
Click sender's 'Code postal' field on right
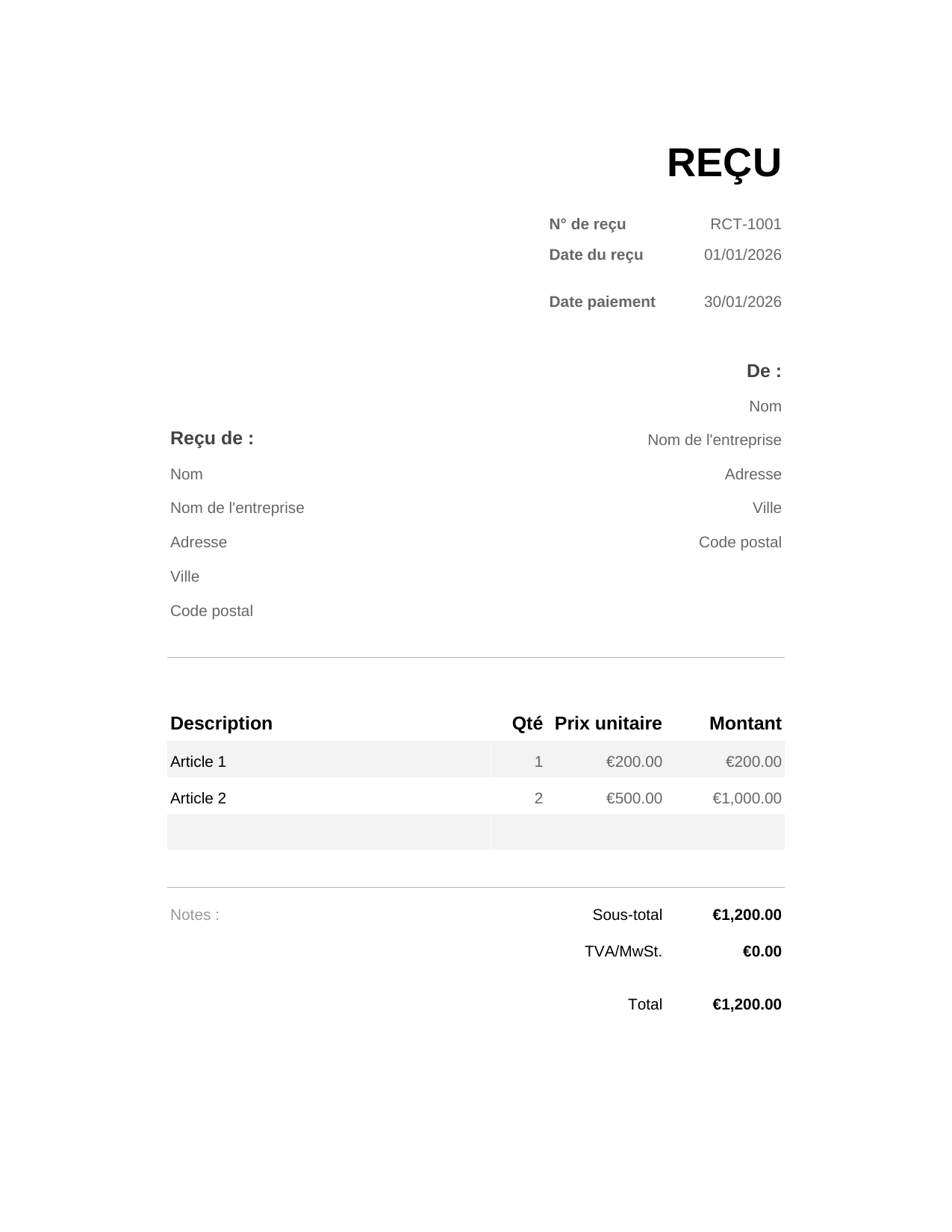tap(740, 542)
